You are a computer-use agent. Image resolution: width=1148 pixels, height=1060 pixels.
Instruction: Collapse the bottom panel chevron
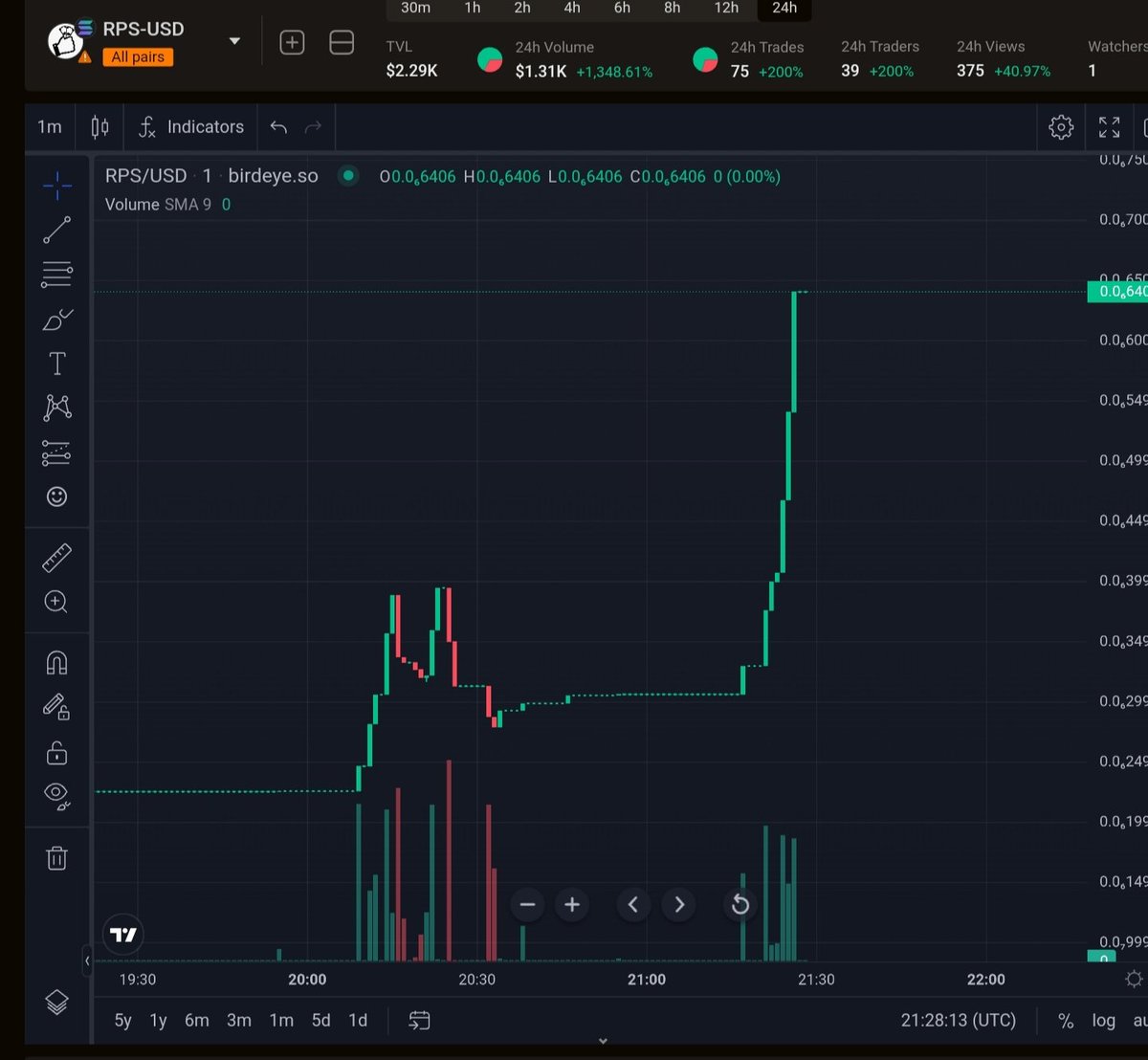603,1041
